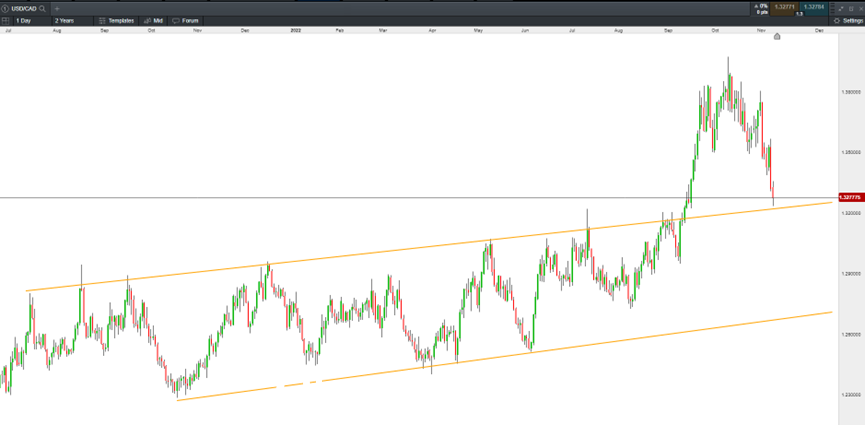This screenshot has width=865, height=425.
Task: Click the sell price 1.32771 button
Action: (786, 7)
